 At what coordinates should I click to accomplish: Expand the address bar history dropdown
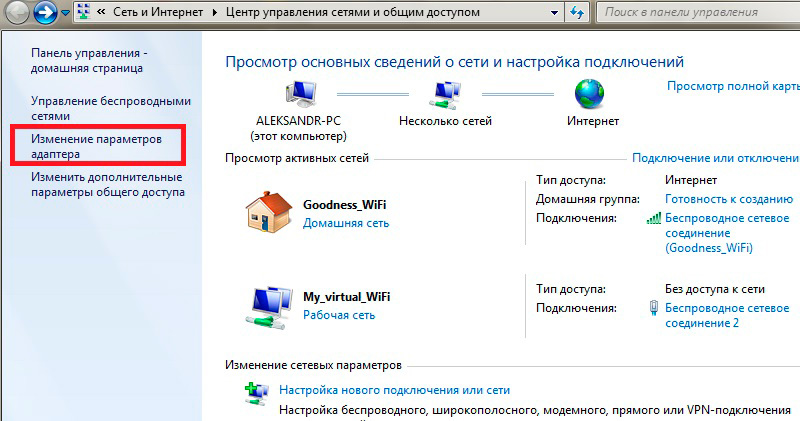[x=554, y=13]
